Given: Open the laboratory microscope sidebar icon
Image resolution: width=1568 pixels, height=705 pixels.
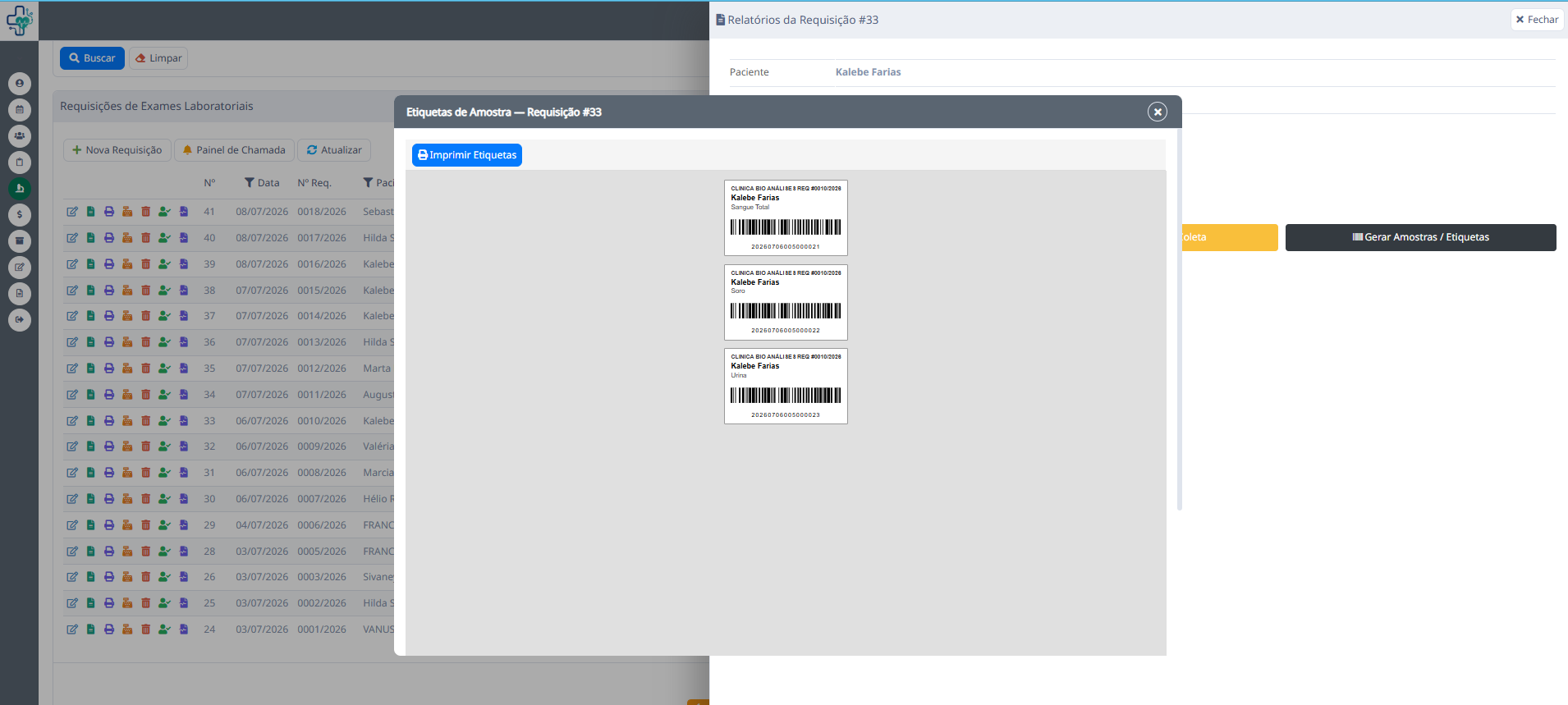Looking at the screenshot, I should coord(20,189).
